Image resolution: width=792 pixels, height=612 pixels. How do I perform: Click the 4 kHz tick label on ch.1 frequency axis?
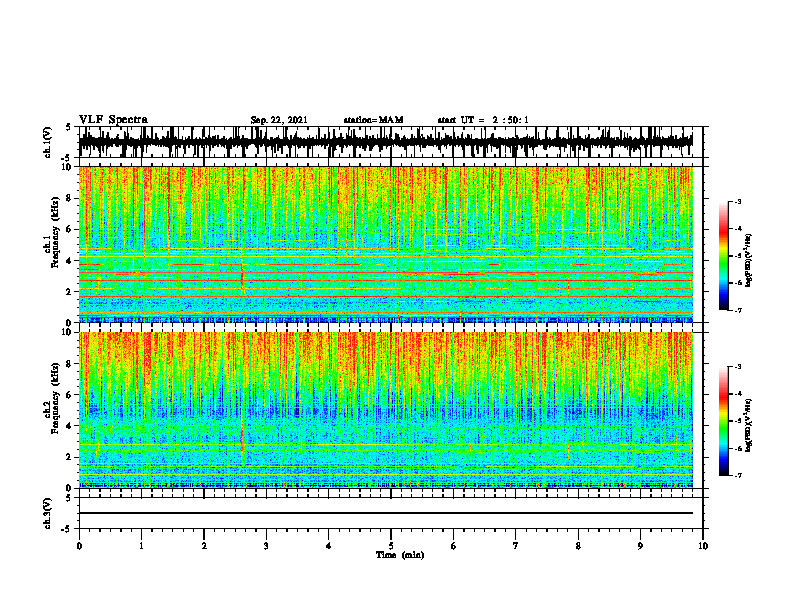(x=69, y=261)
